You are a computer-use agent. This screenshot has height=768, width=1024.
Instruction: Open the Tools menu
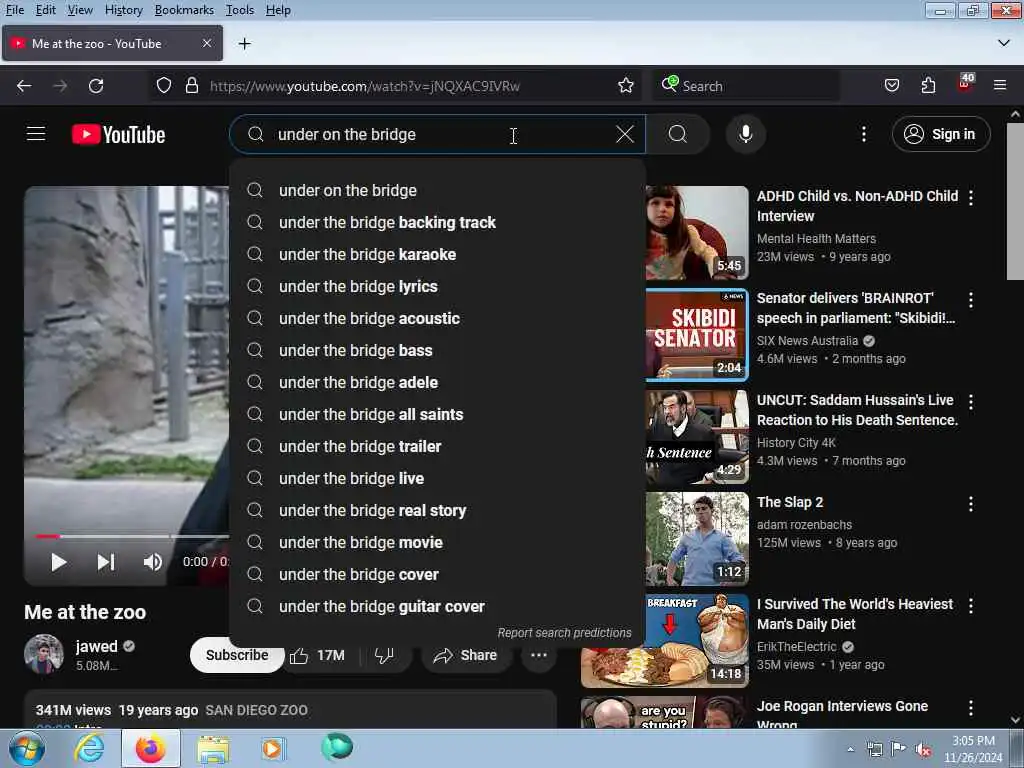tap(240, 10)
